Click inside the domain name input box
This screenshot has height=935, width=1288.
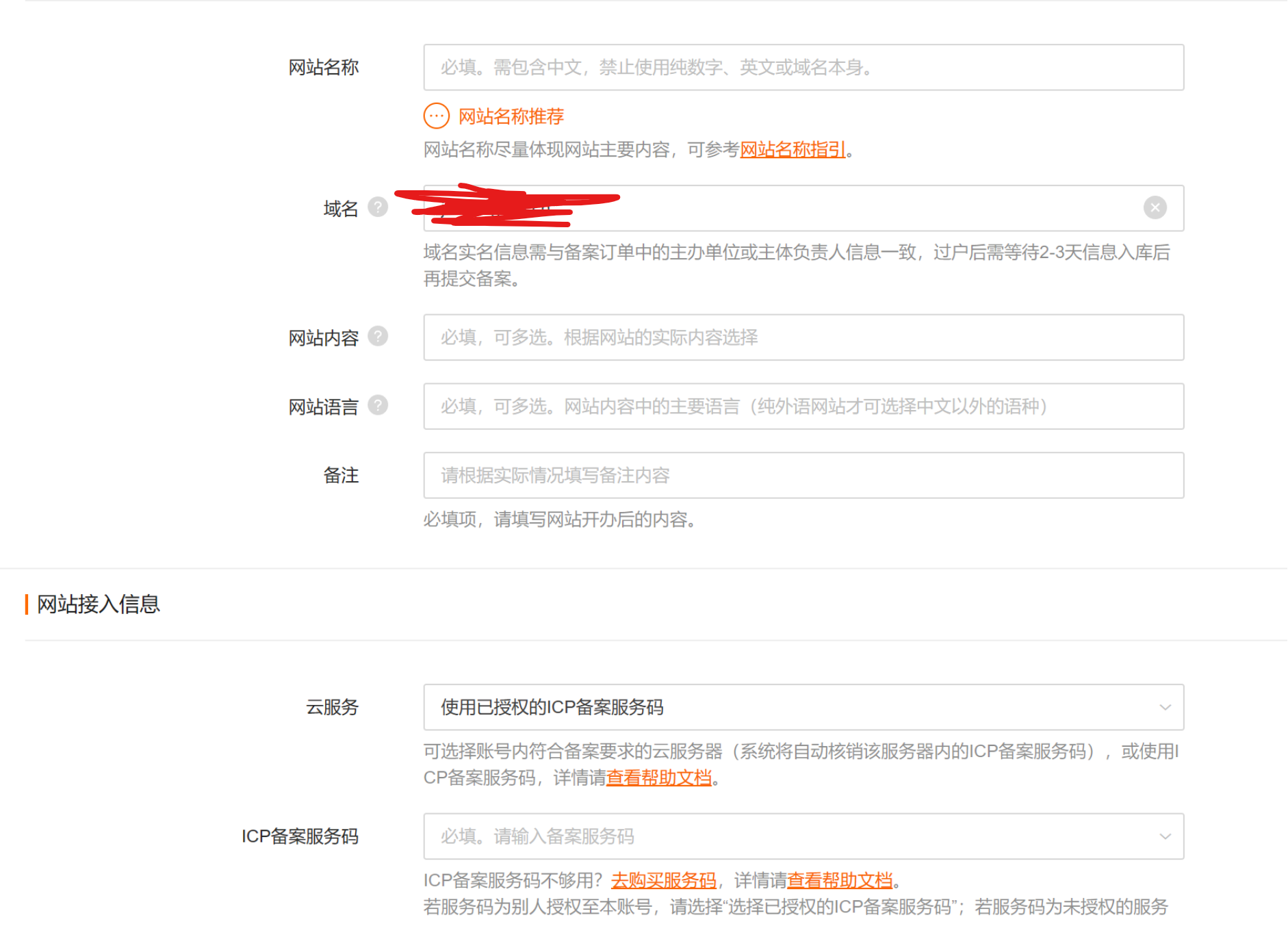point(821,208)
